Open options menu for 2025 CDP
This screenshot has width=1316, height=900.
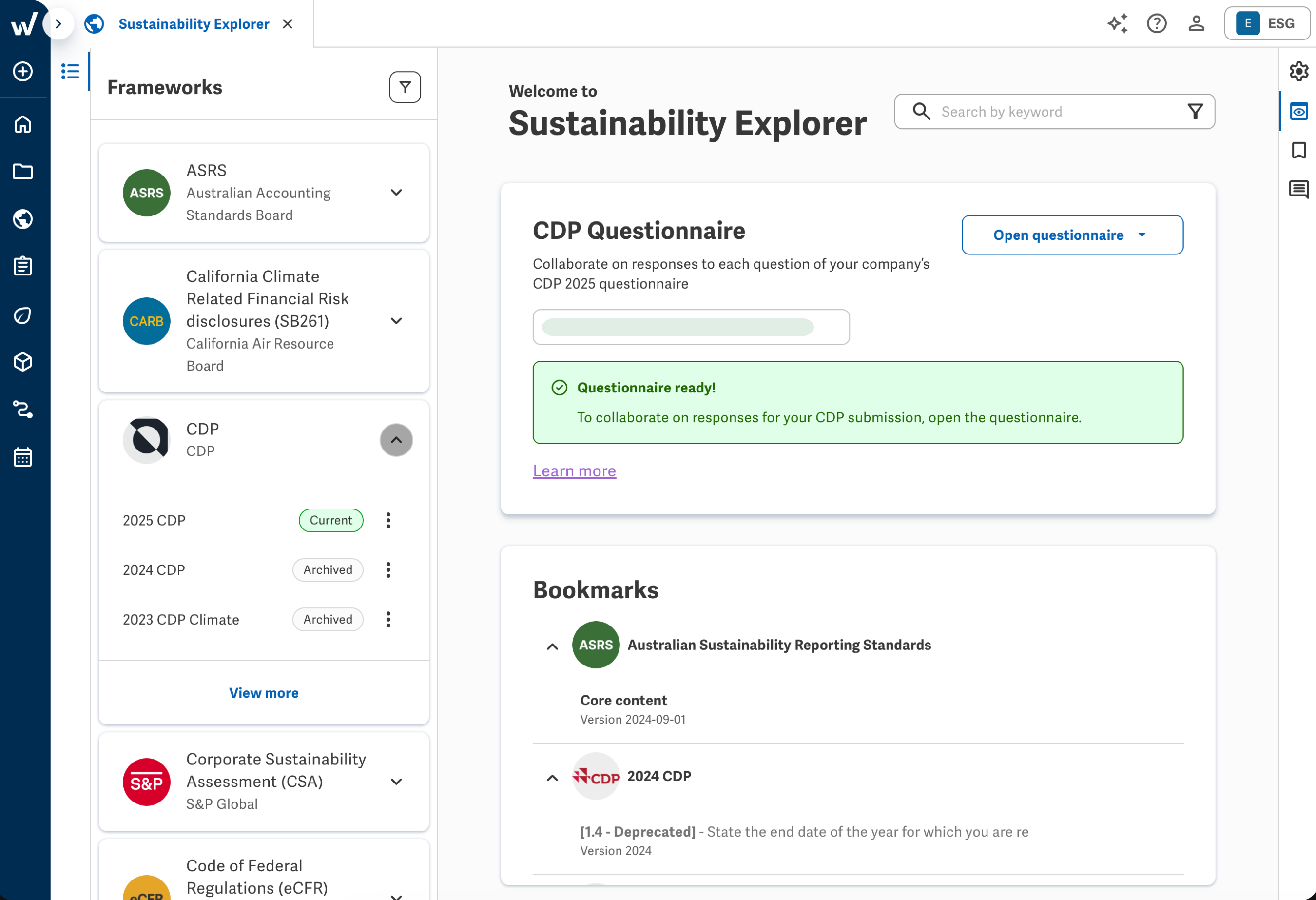[x=388, y=521]
